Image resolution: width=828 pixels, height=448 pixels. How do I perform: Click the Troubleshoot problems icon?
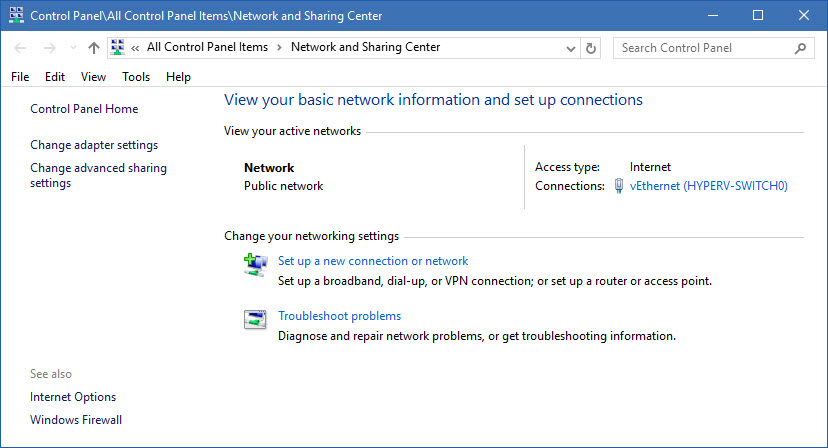pyautogui.click(x=256, y=319)
